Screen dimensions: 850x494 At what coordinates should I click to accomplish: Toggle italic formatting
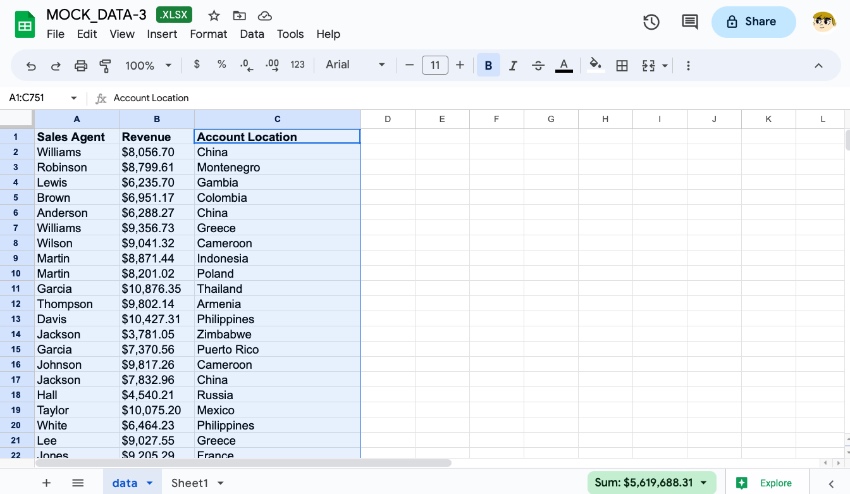513,66
